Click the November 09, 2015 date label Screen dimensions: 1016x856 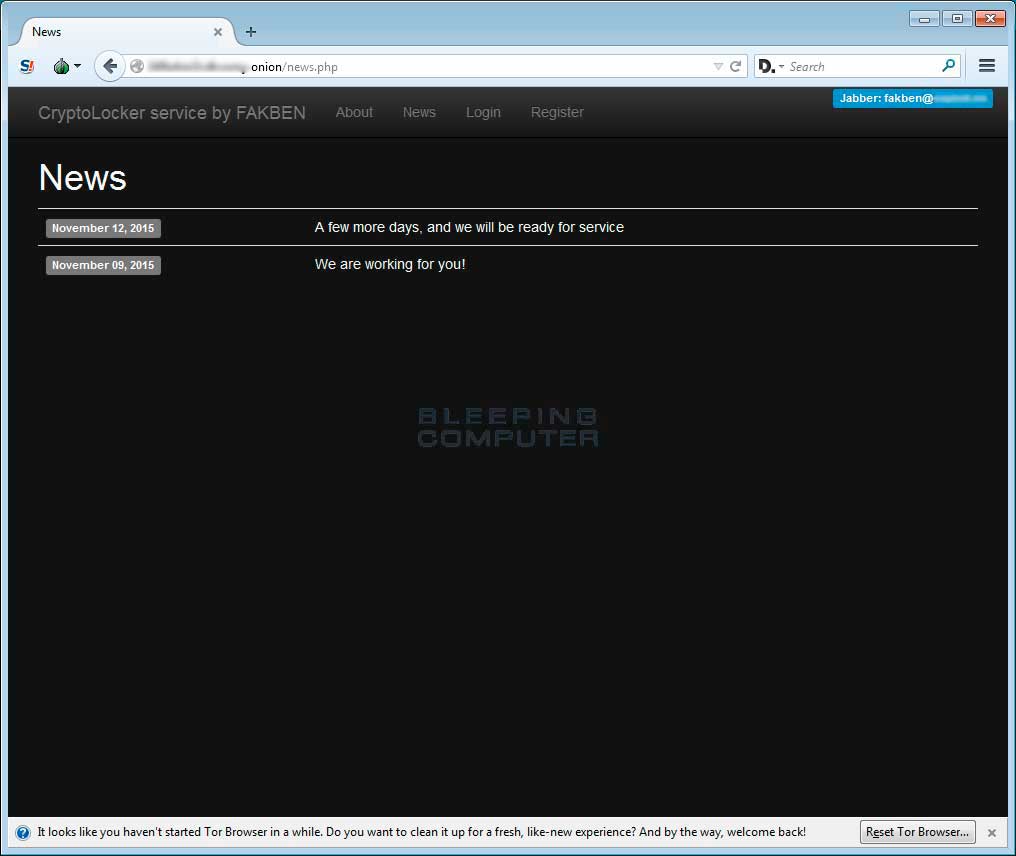click(x=103, y=265)
